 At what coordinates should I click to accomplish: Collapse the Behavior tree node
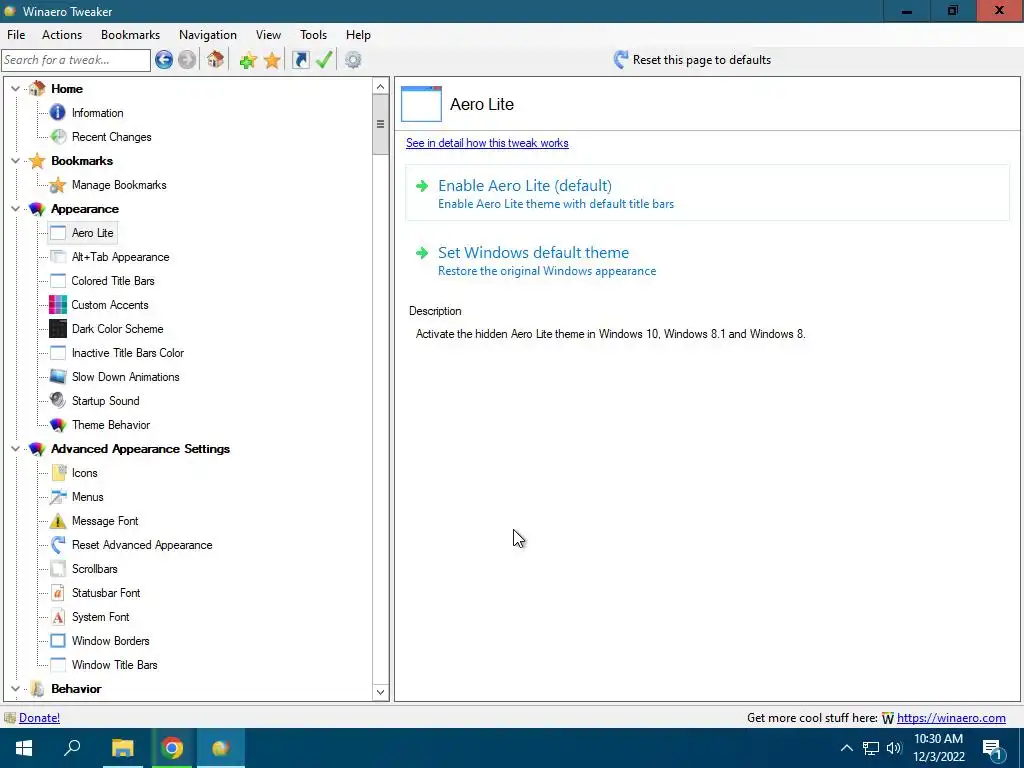point(16,688)
